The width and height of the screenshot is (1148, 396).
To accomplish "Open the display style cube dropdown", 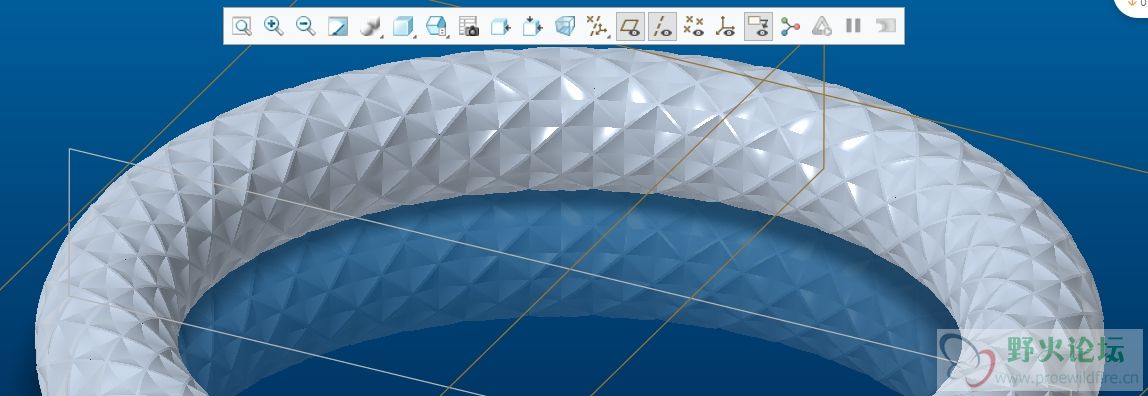I will [403, 27].
